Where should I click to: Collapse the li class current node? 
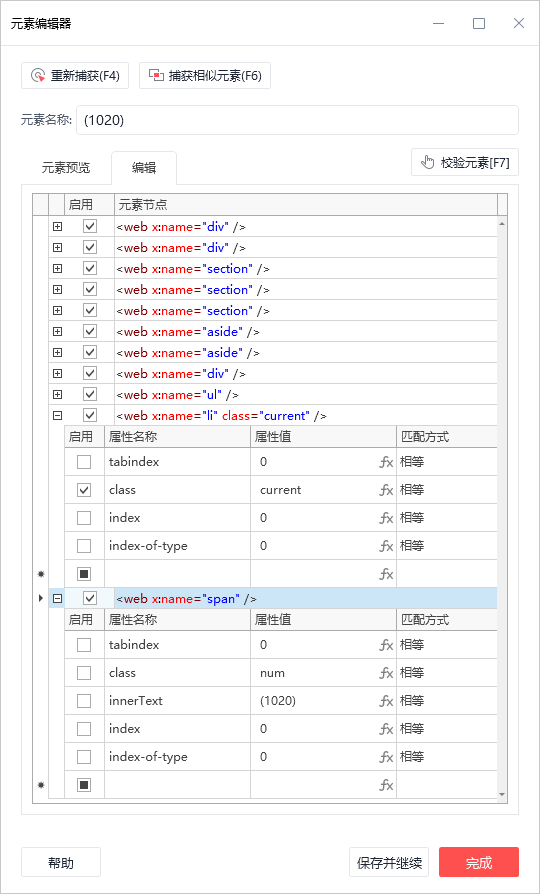point(57,416)
